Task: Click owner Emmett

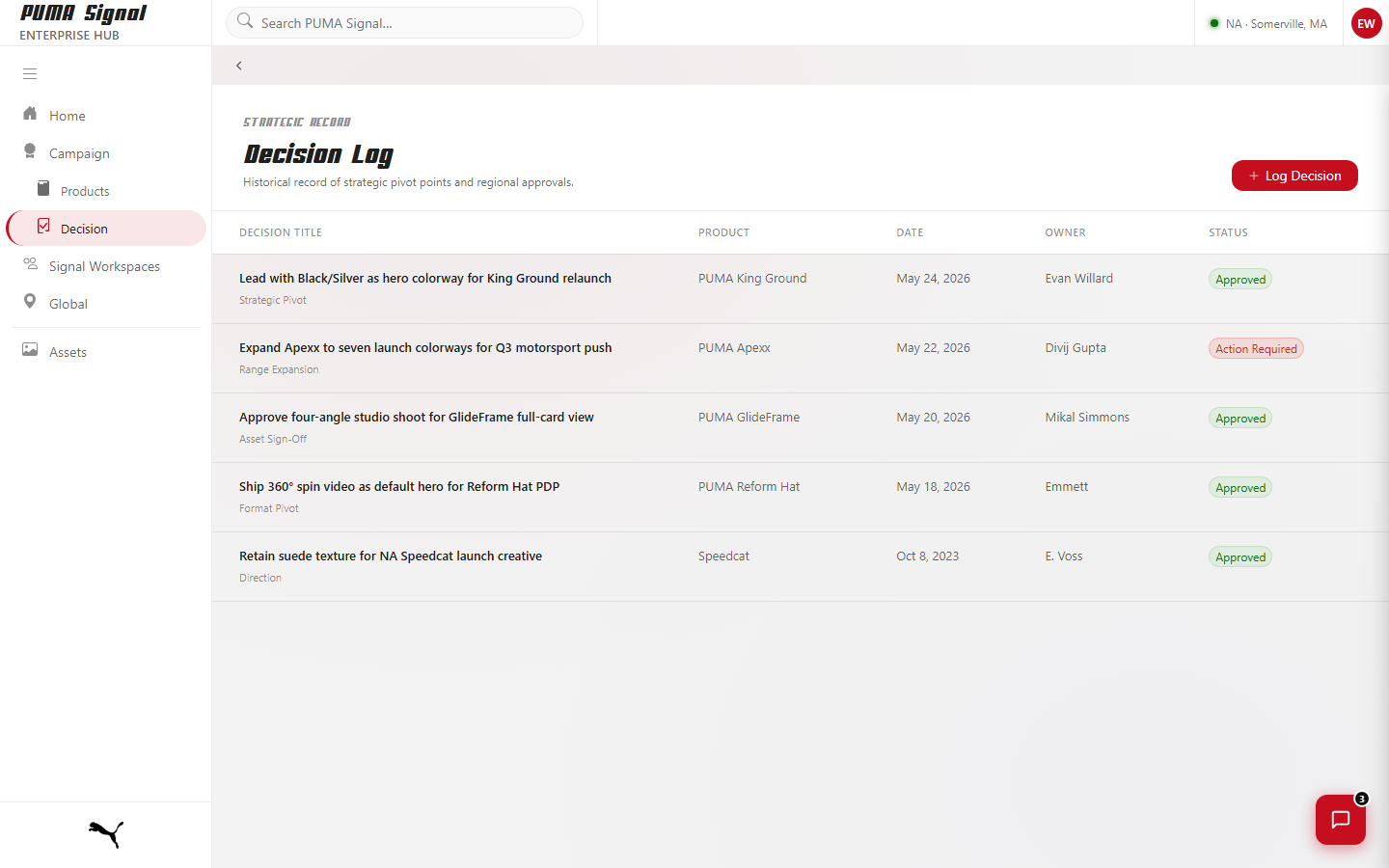Action: tap(1066, 486)
